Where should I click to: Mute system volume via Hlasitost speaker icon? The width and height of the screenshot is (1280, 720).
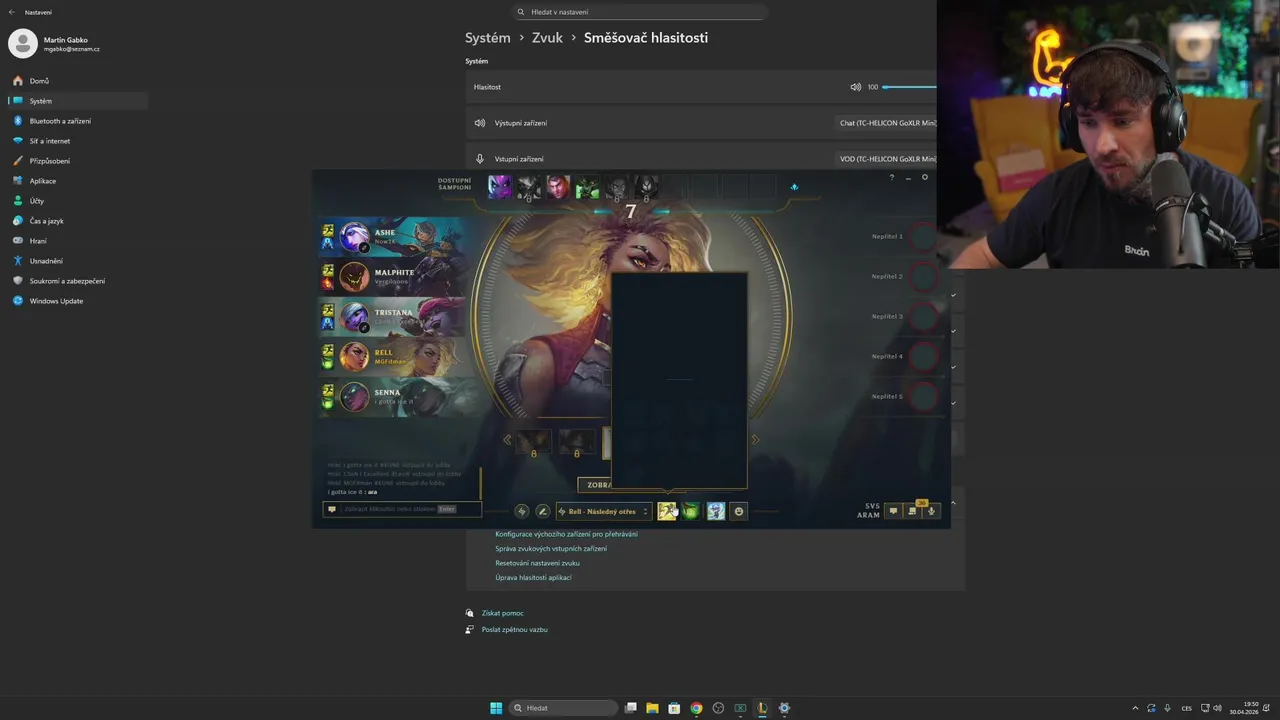coord(855,87)
